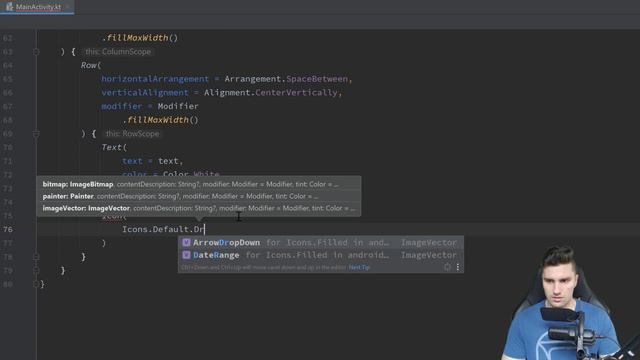640x360 pixels.
Task: Click the Kotlin file icon on MainActivity.kt tab
Action: (x=9, y=7)
